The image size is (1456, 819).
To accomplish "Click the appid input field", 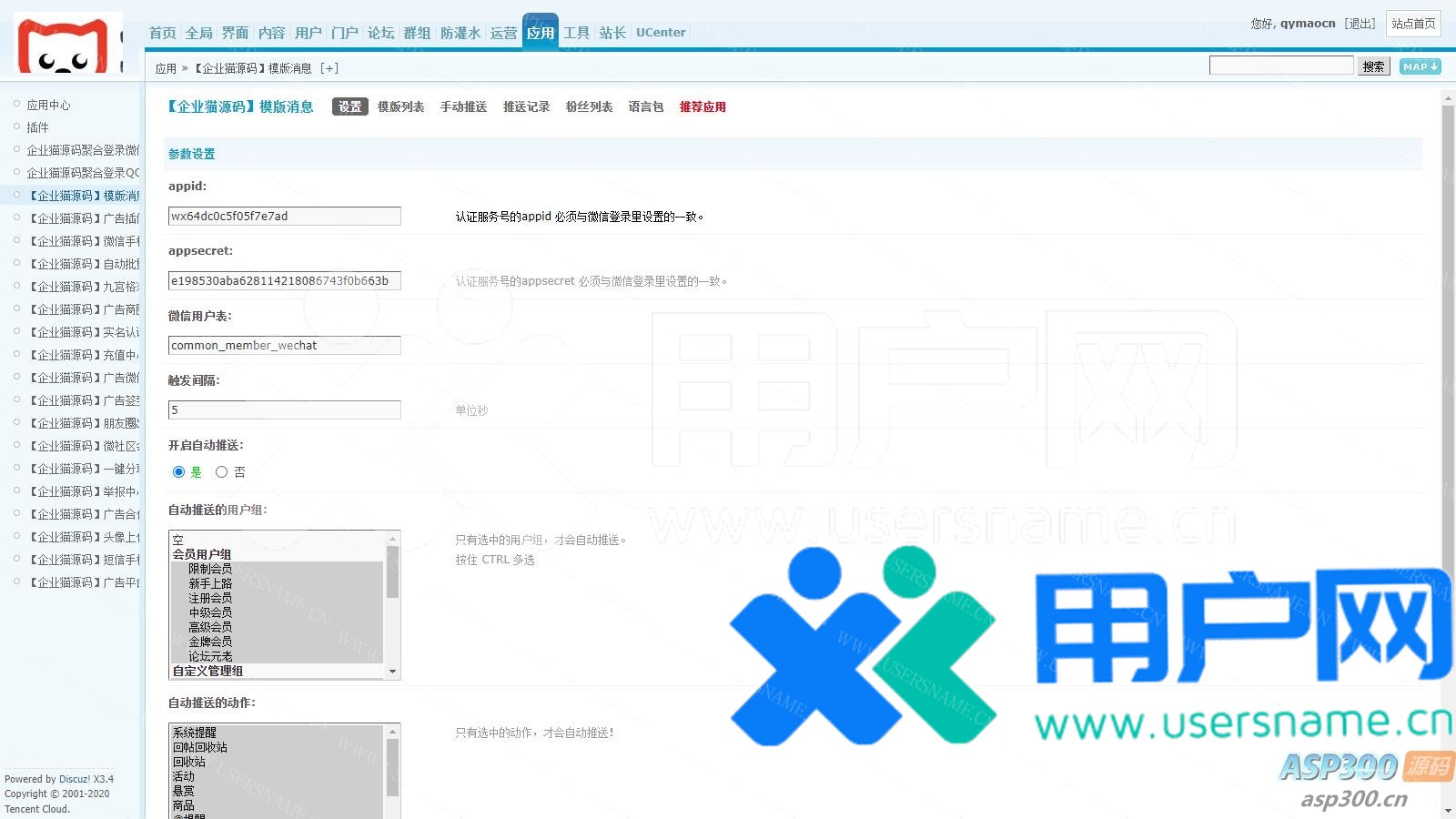I will click(x=284, y=217).
